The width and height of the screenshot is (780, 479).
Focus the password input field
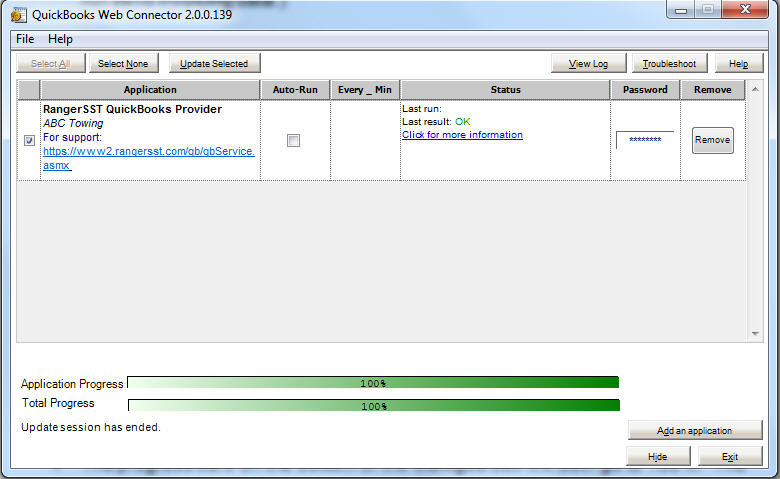coord(644,140)
